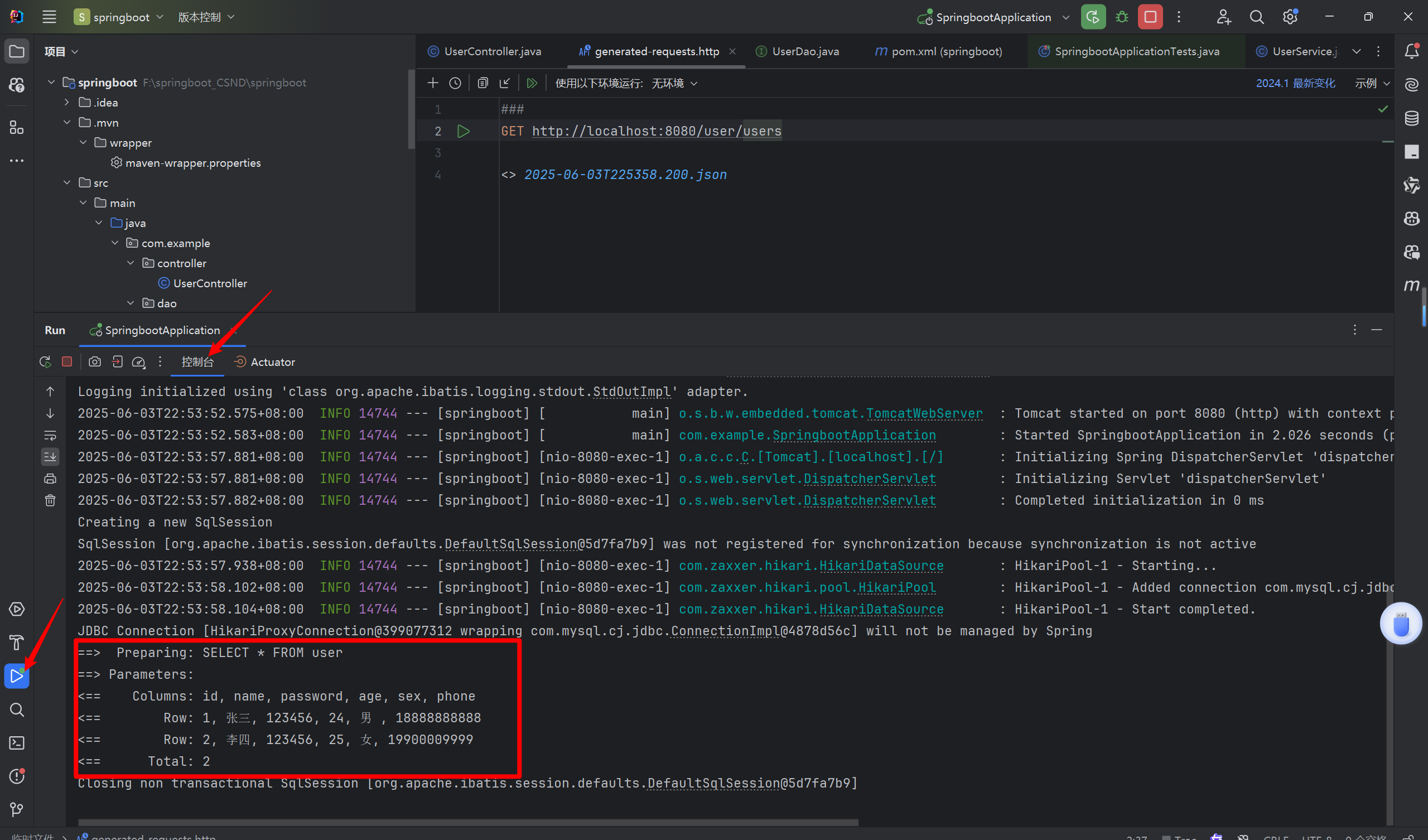Open the Database tool window icon

1411,118
